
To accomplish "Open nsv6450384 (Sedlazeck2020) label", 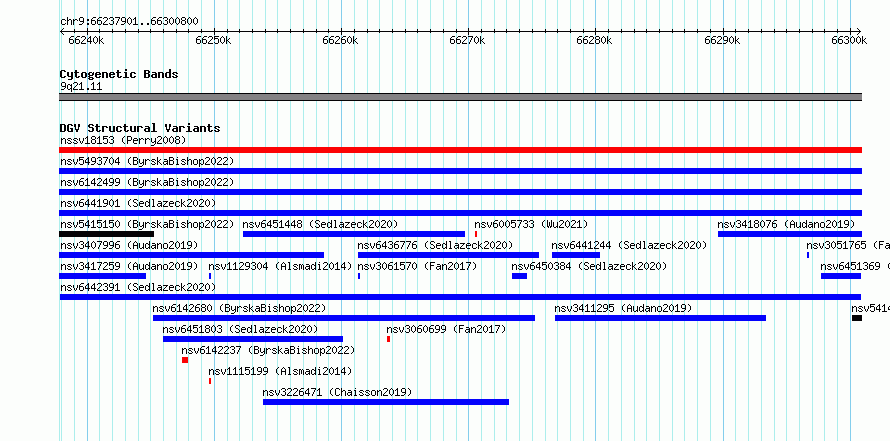I will click(589, 266).
